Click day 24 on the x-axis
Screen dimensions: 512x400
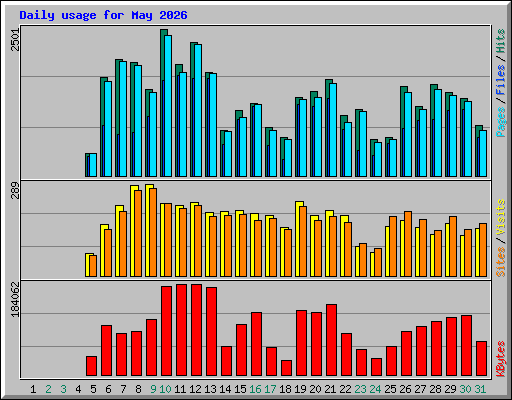375,389
